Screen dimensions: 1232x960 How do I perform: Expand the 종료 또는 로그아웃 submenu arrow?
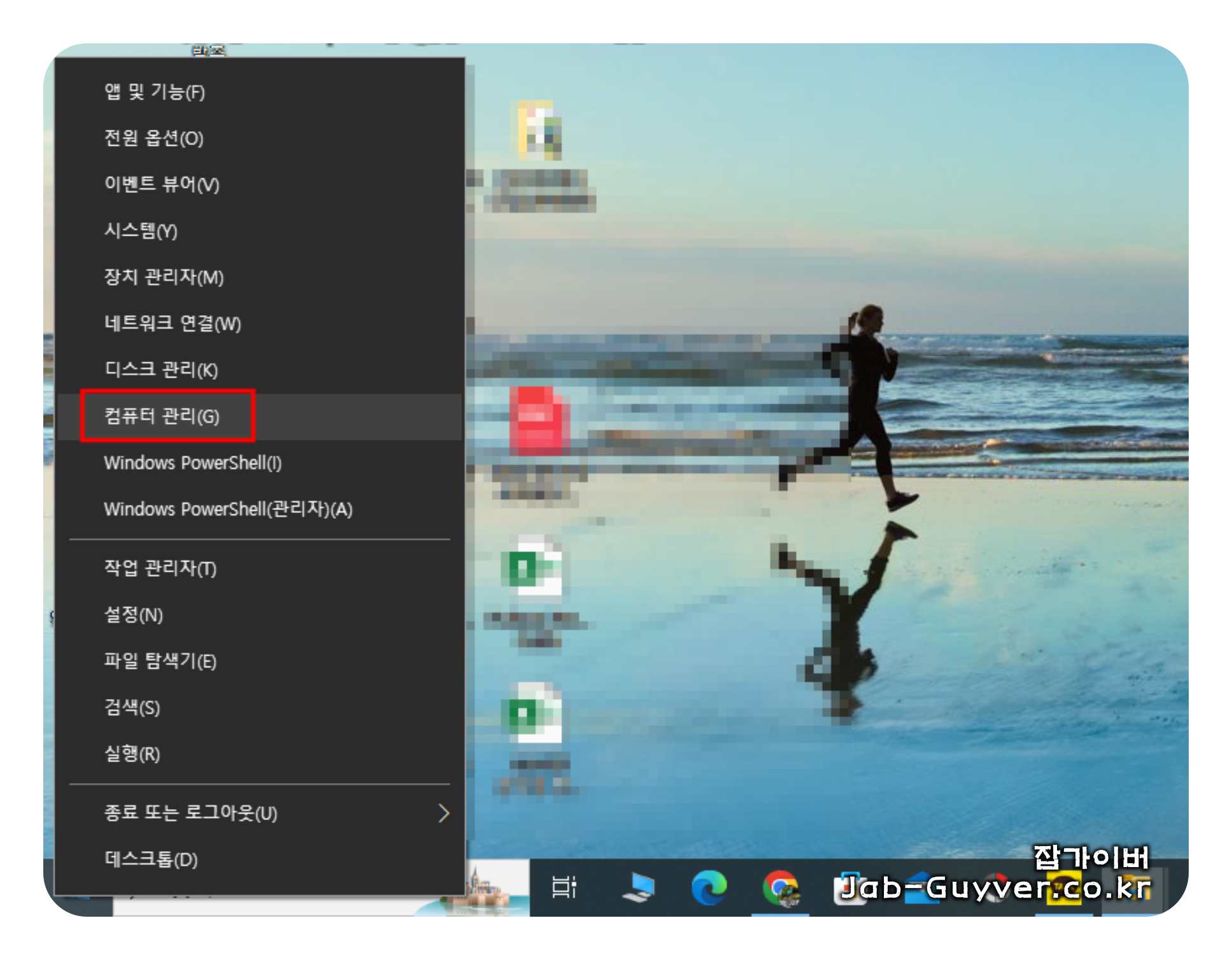[x=444, y=813]
